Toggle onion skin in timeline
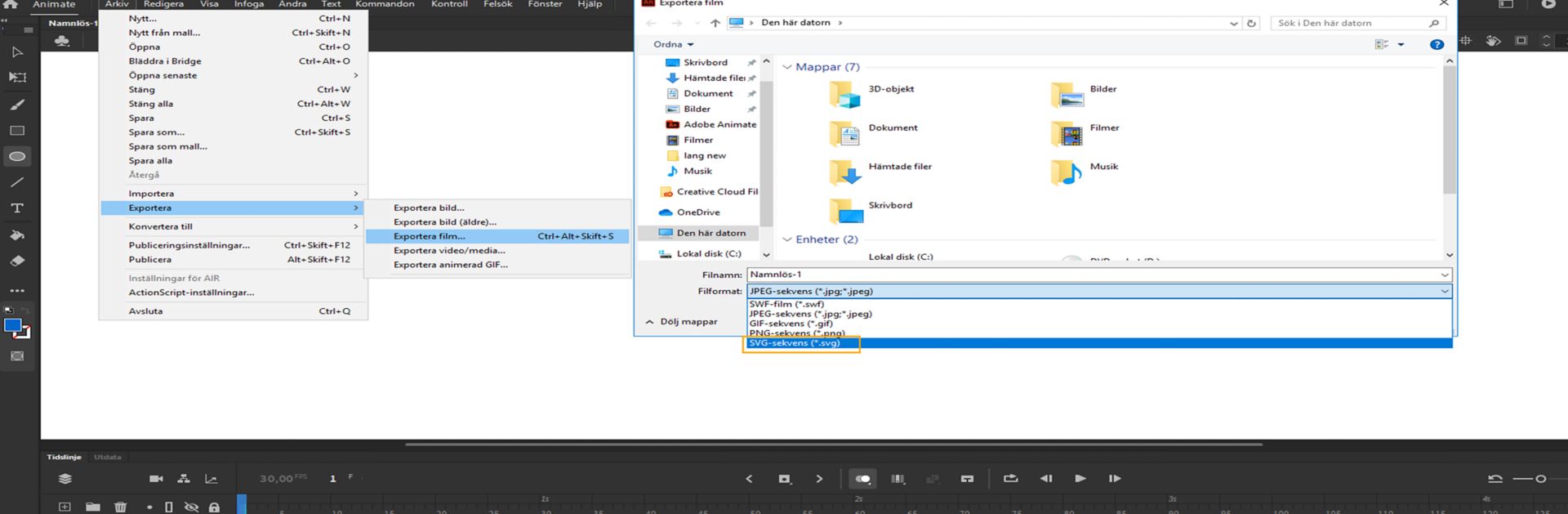Screen dimensions: 1568x514 pos(862,479)
